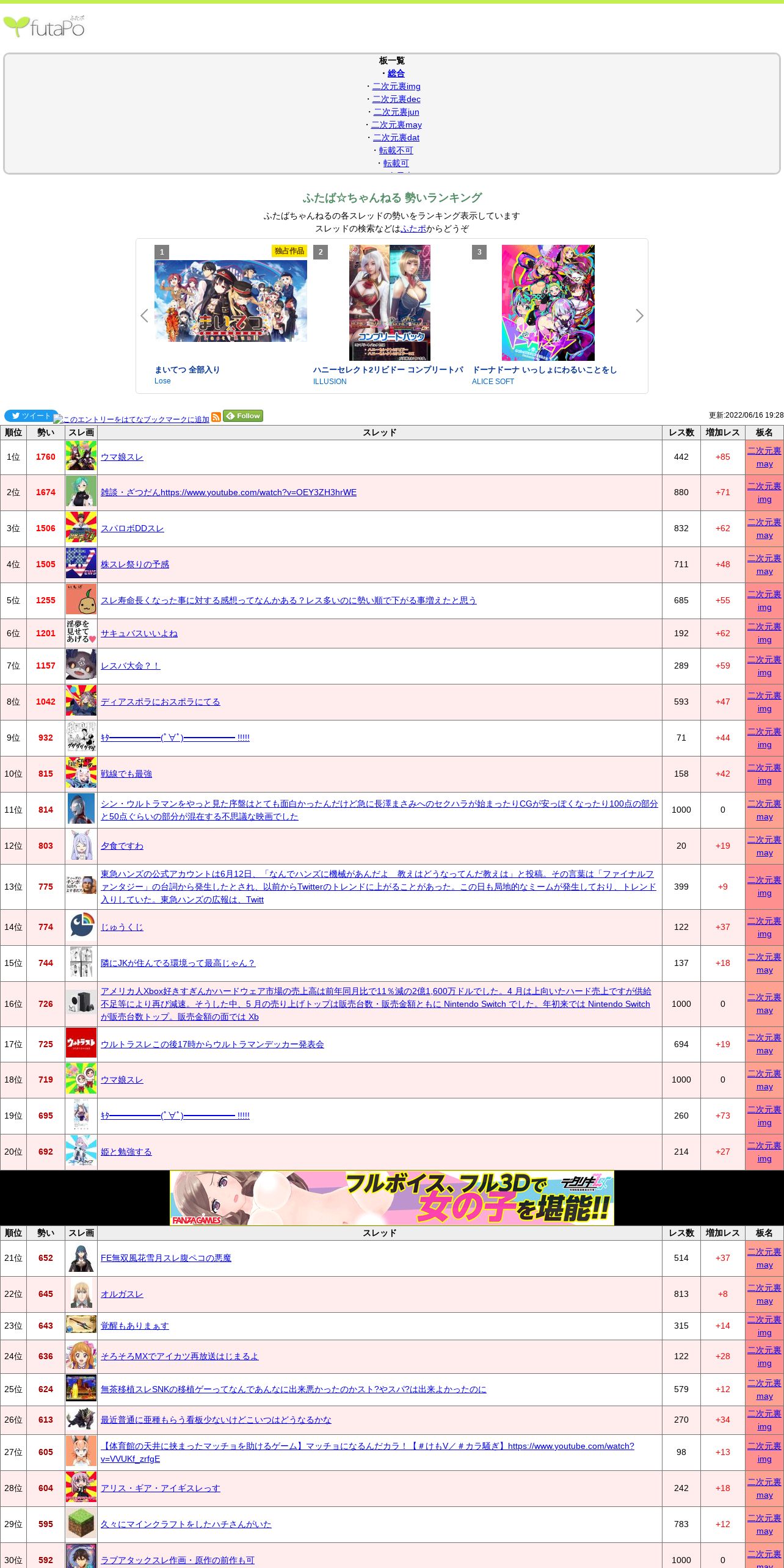Screen dimensions: 784x1568
Task: Open thumbnail of rank 14 じゅうくじ thread
Action: [81, 927]
